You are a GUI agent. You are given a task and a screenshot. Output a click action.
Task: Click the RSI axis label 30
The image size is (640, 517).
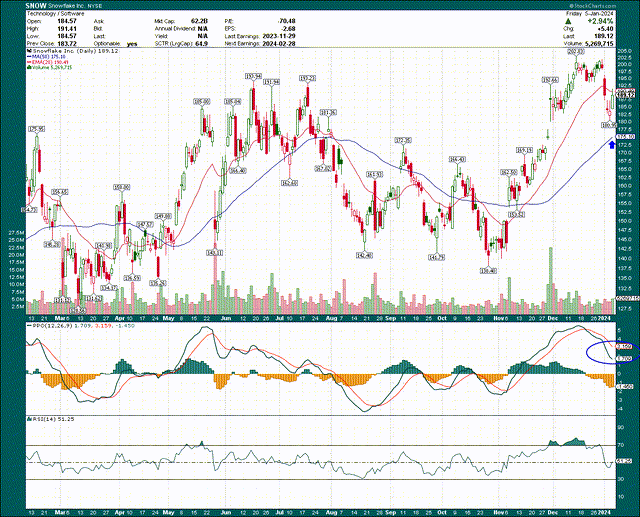(x=621, y=479)
